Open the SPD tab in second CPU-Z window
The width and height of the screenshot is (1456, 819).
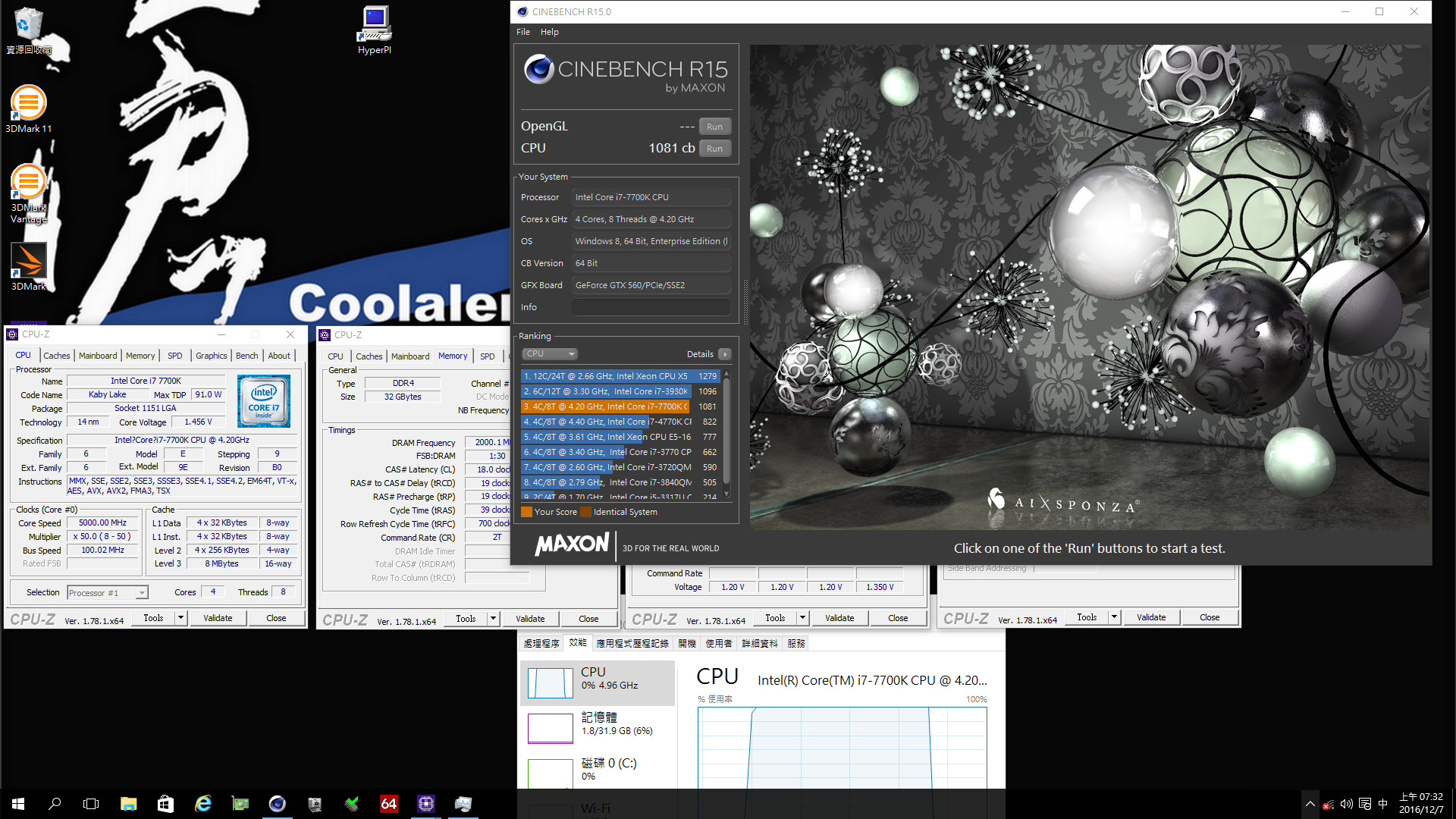point(488,356)
